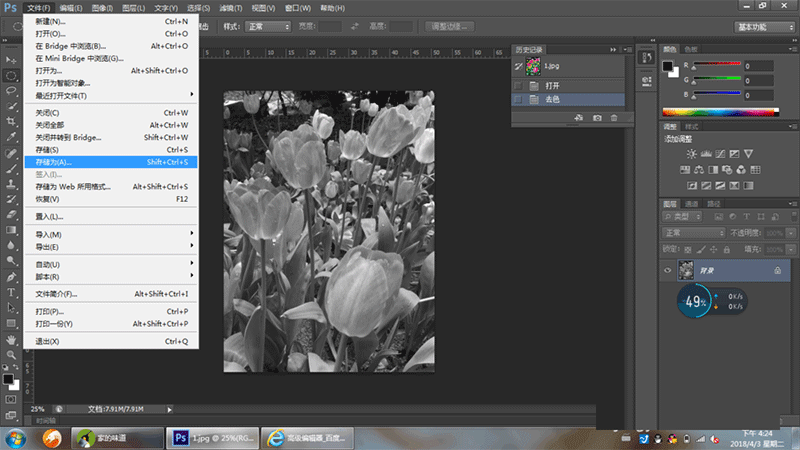This screenshot has width=800, height=450.
Task: Delete history state with trash icon
Action: [614, 118]
